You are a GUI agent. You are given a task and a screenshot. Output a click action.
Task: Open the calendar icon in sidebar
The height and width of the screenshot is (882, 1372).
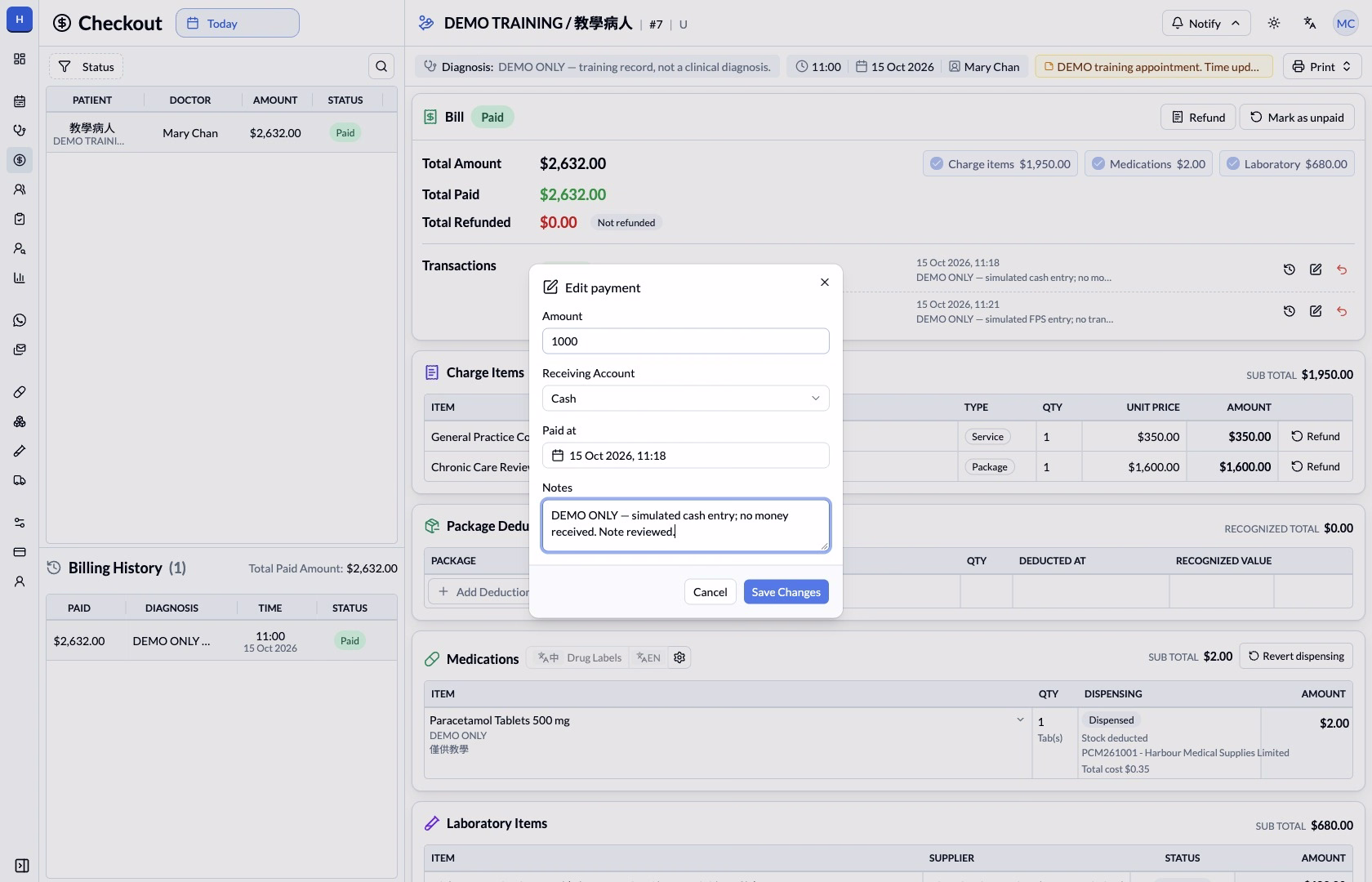pyautogui.click(x=20, y=101)
